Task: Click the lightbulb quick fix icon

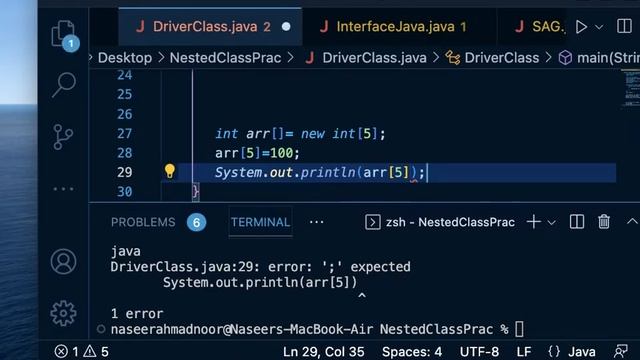Action: 170,171
